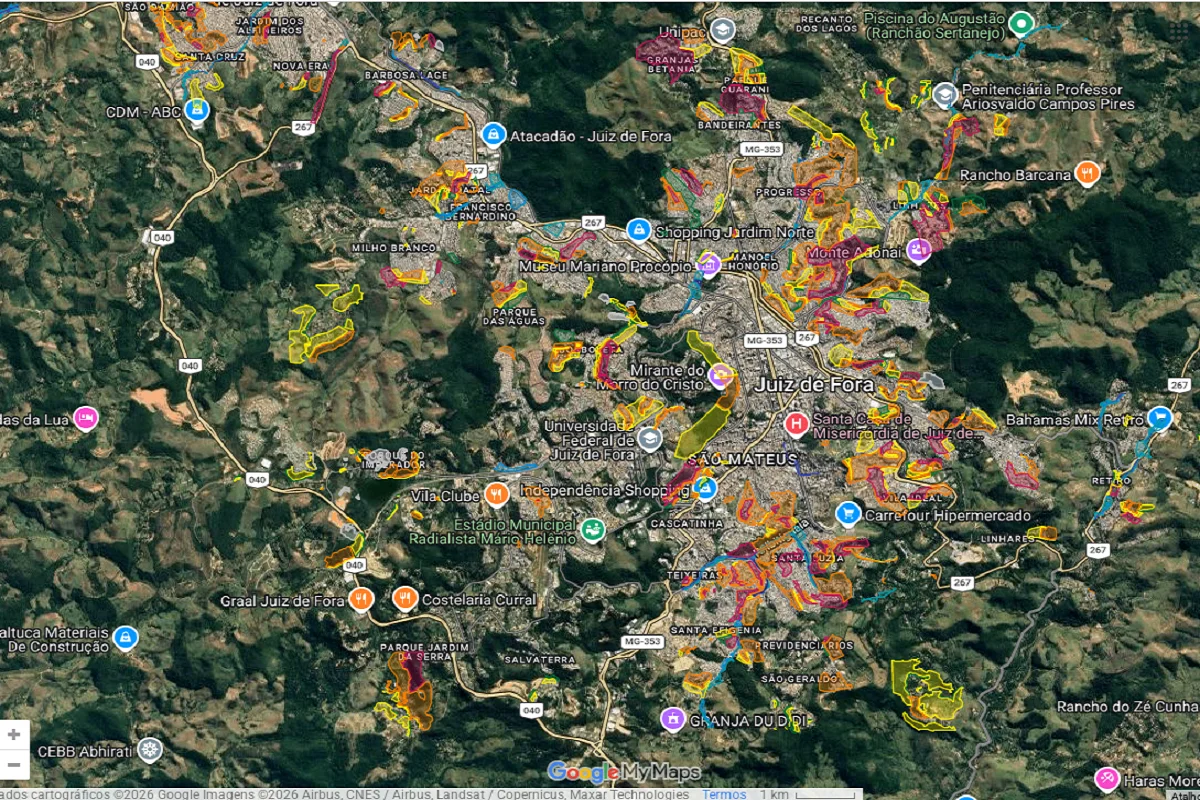The width and height of the screenshot is (1200, 800).
Task: Click the Carrefour Hipermercado shopping cart pin
Action: (x=848, y=514)
